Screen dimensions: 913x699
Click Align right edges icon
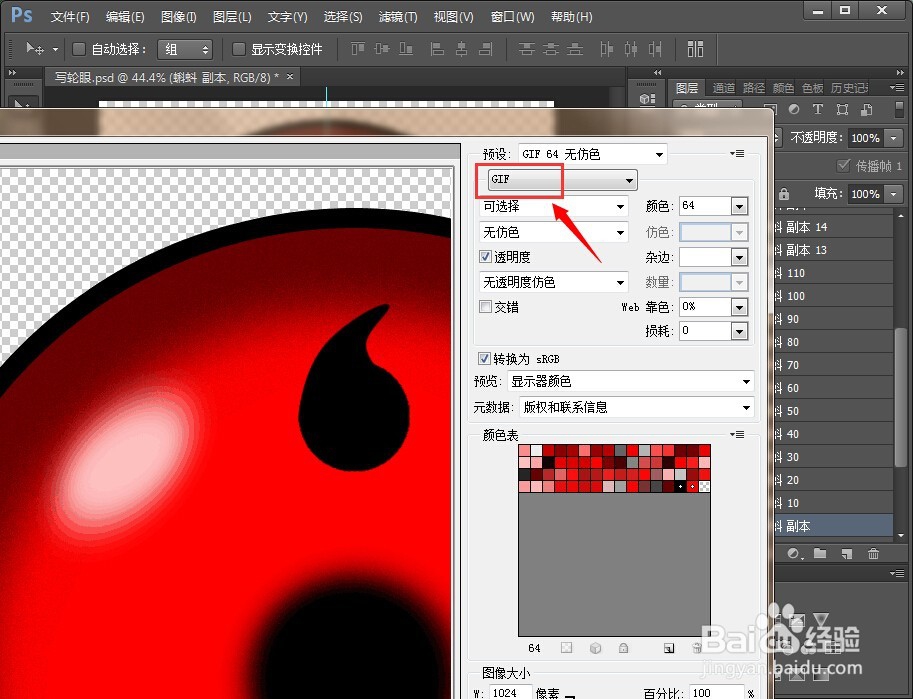486,49
